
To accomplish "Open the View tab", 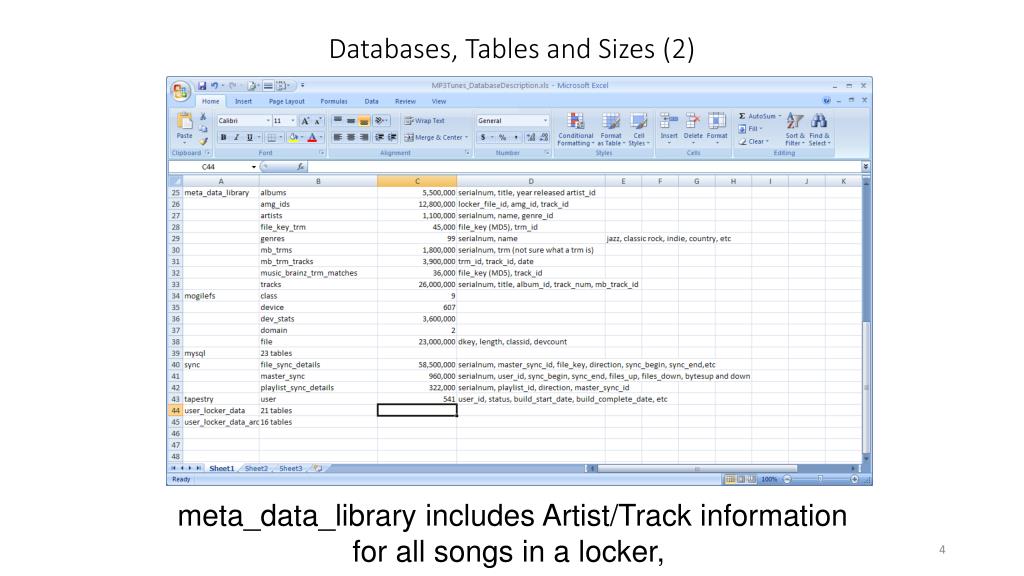I will click(439, 101).
